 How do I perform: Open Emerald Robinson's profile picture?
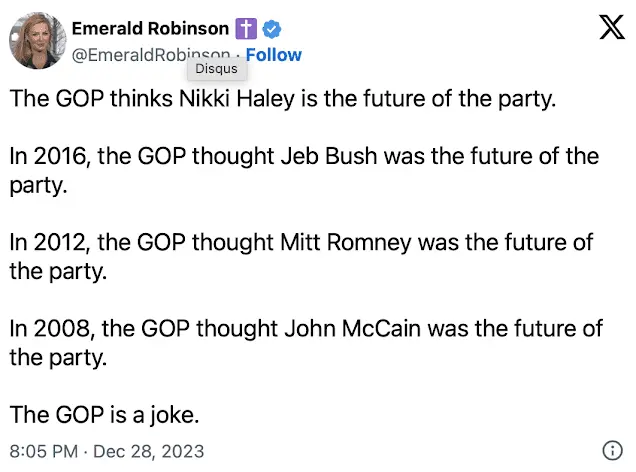point(36,41)
